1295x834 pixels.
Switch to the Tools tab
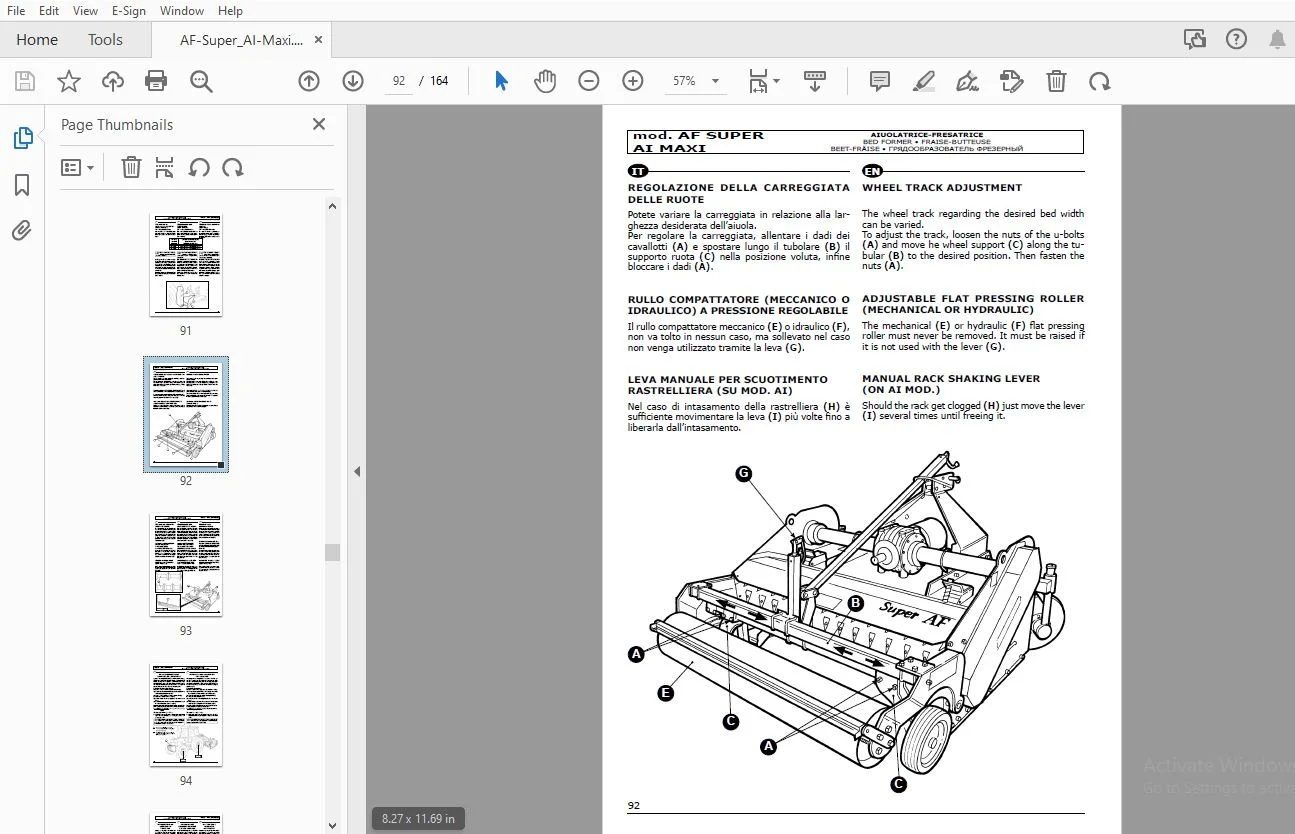pos(105,40)
